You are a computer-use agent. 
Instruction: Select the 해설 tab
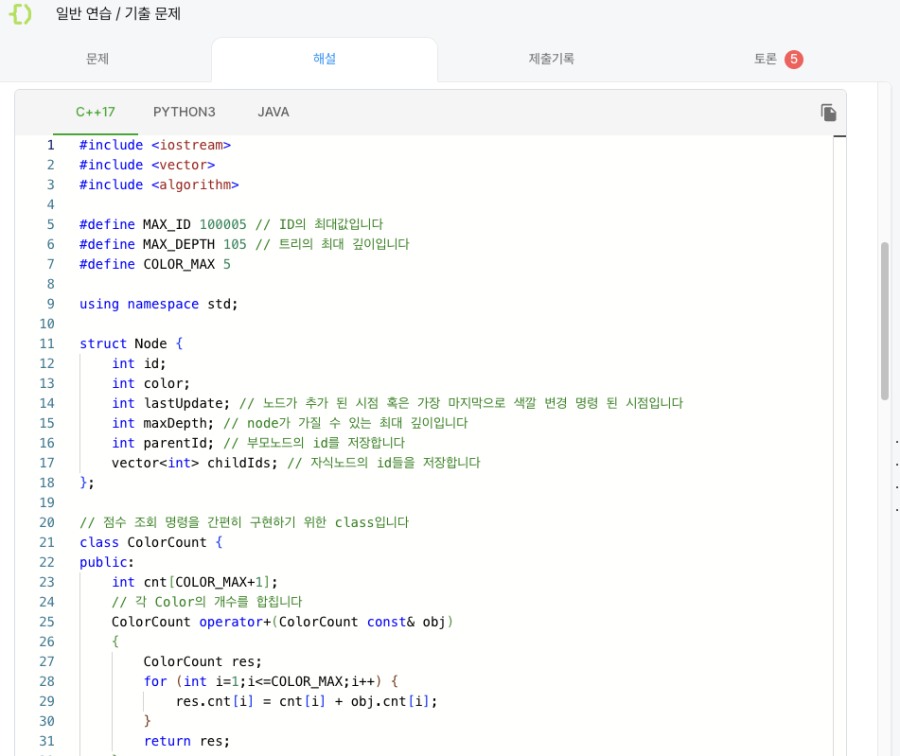click(x=324, y=59)
